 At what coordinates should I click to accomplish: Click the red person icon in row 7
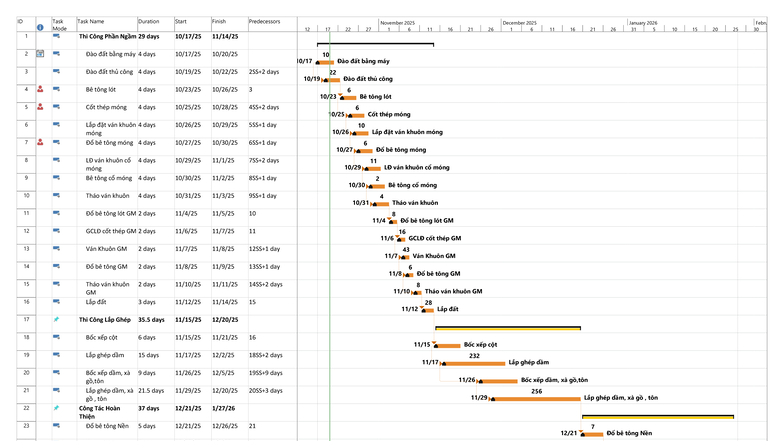pyautogui.click(x=40, y=142)
